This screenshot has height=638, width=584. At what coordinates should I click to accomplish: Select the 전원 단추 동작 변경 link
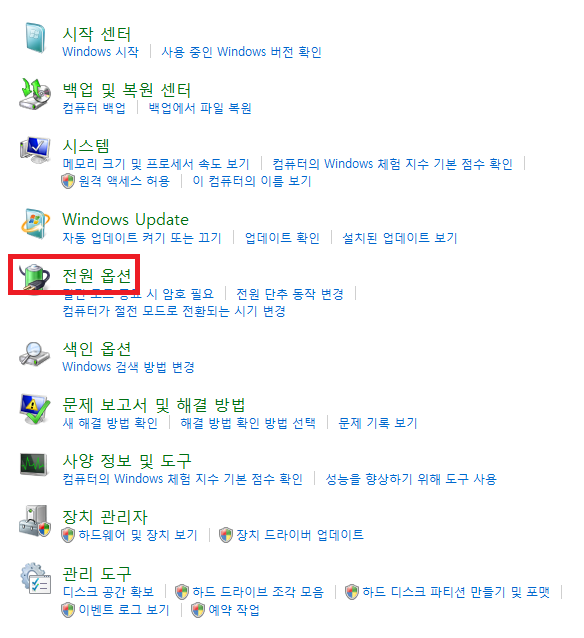(x=290, y=293)
